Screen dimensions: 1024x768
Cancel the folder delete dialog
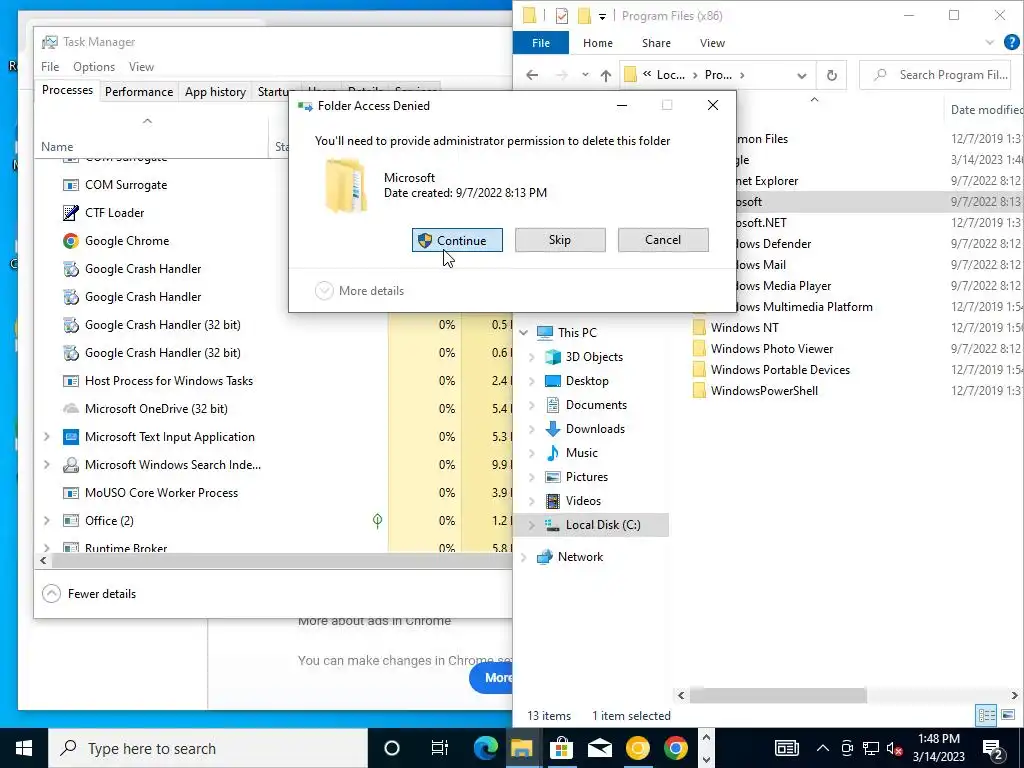663,240
